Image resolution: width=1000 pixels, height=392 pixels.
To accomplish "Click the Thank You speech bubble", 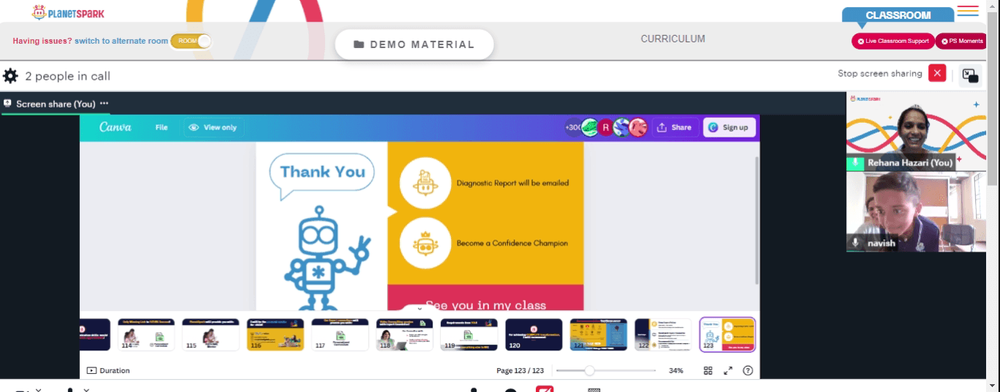I will 322,176.
